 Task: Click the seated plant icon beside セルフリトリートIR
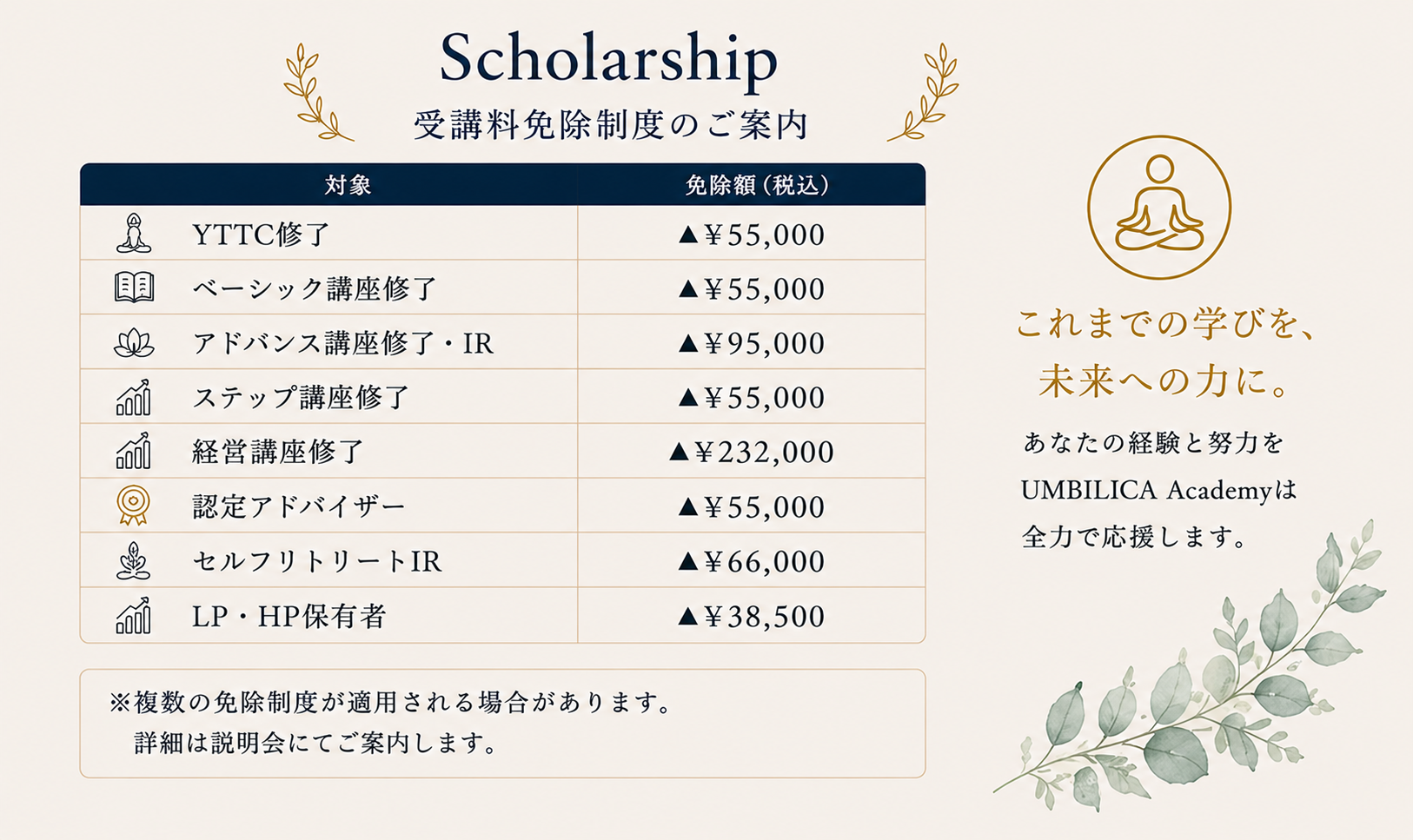134,560
